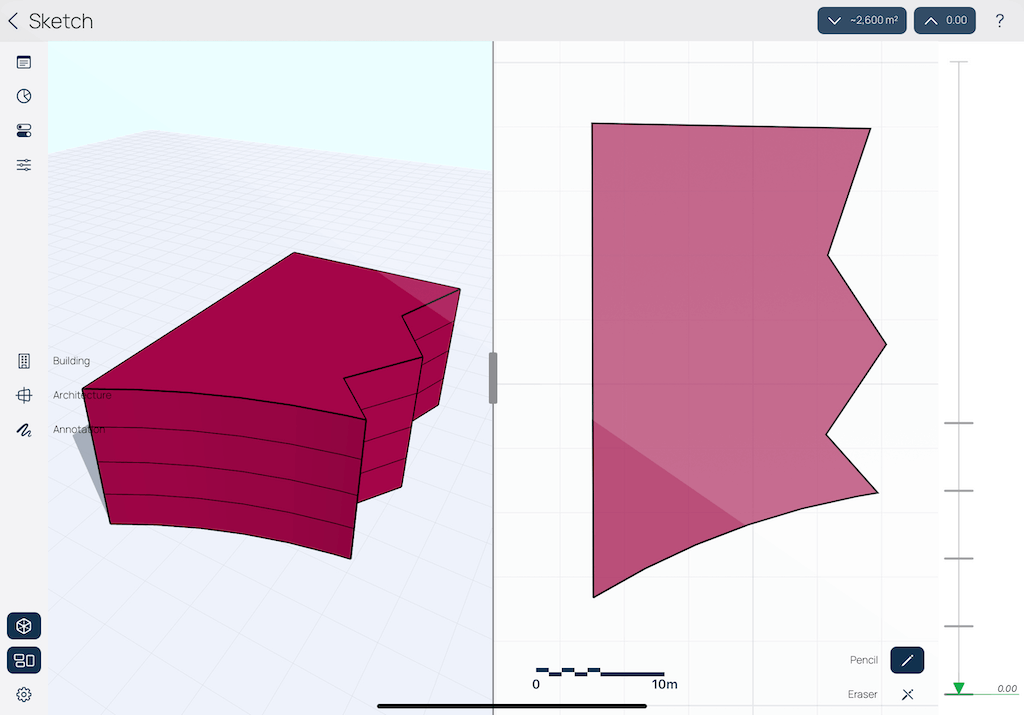1024x715 pixels.
Task: Toggle the split layout view button
Action: (x=24, y=660)
